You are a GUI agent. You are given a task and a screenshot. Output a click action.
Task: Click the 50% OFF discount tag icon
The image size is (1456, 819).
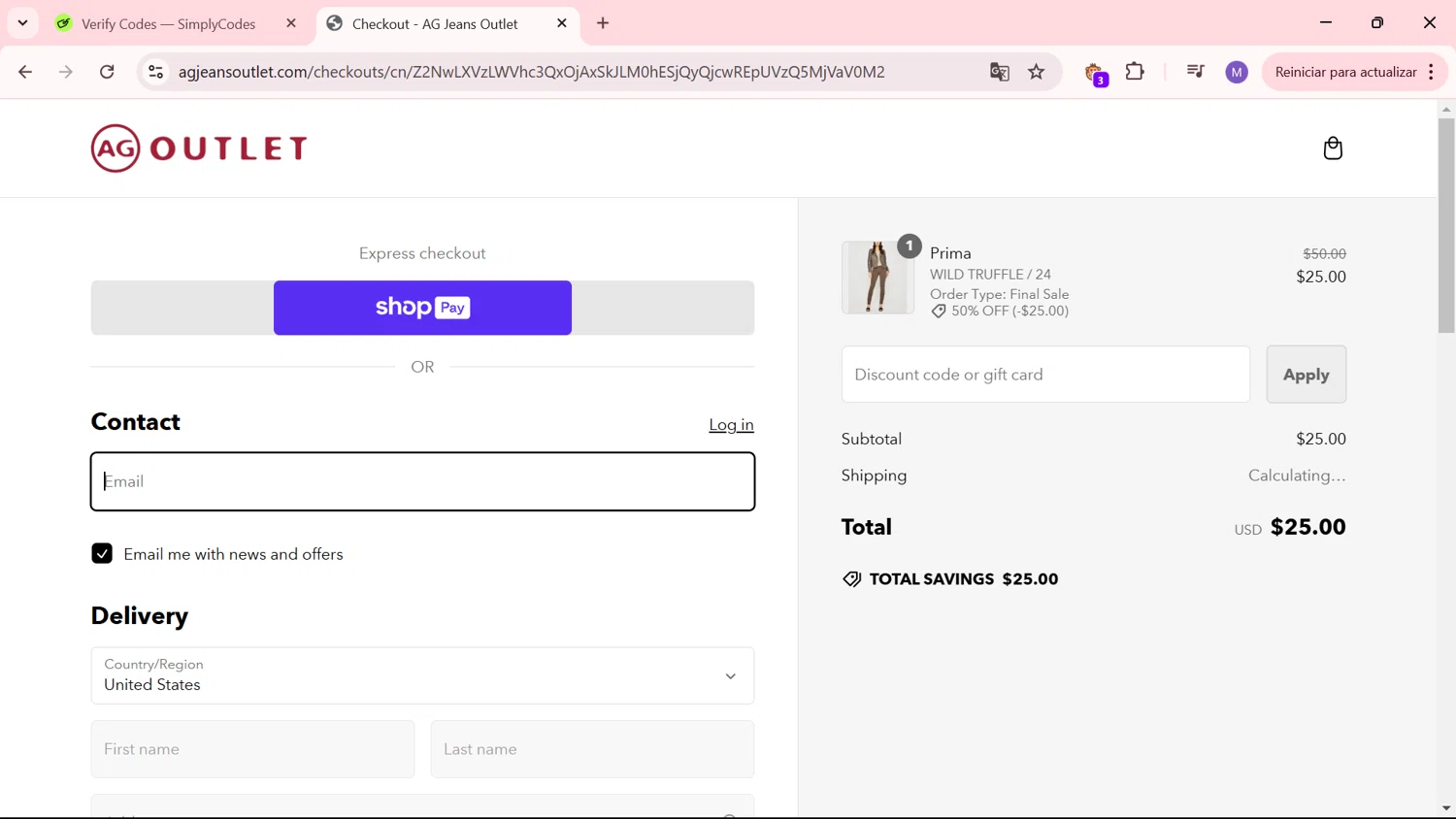939,311
